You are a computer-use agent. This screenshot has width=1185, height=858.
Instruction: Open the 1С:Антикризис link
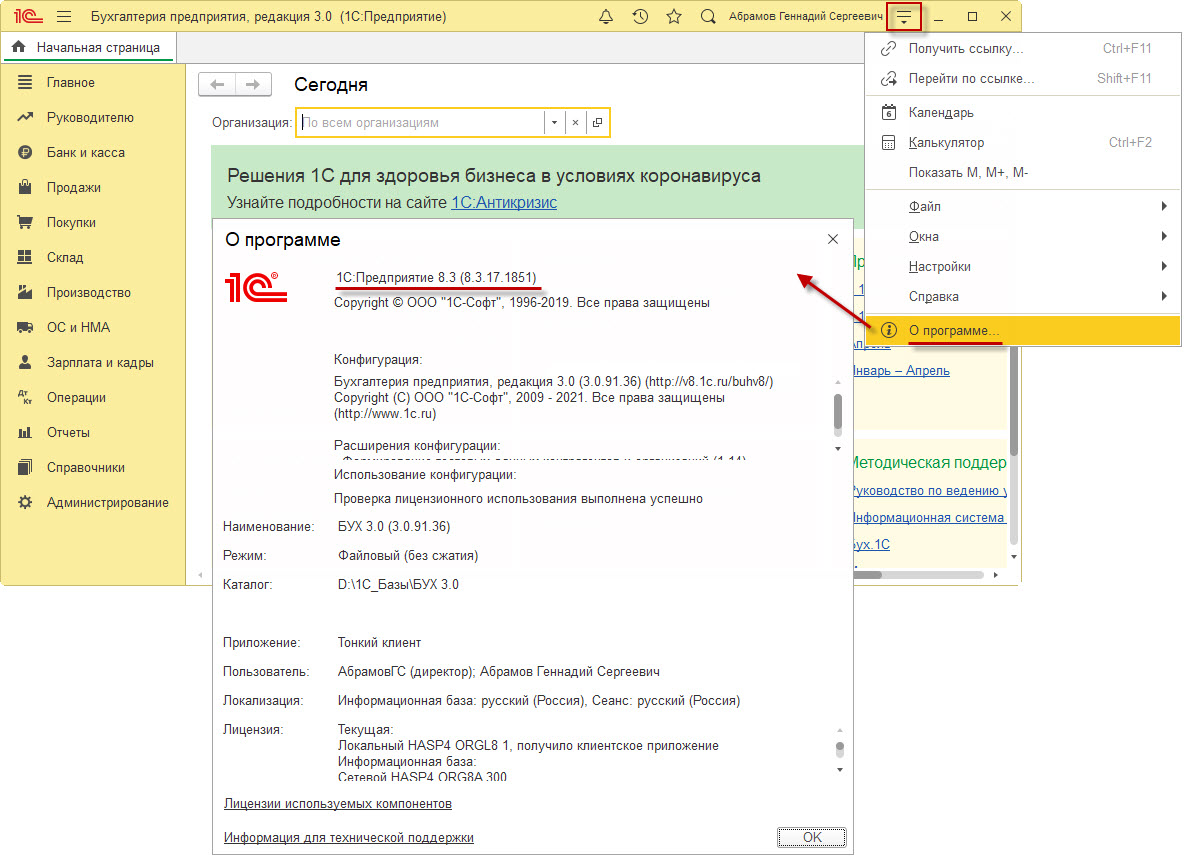[x=504, y=203]
